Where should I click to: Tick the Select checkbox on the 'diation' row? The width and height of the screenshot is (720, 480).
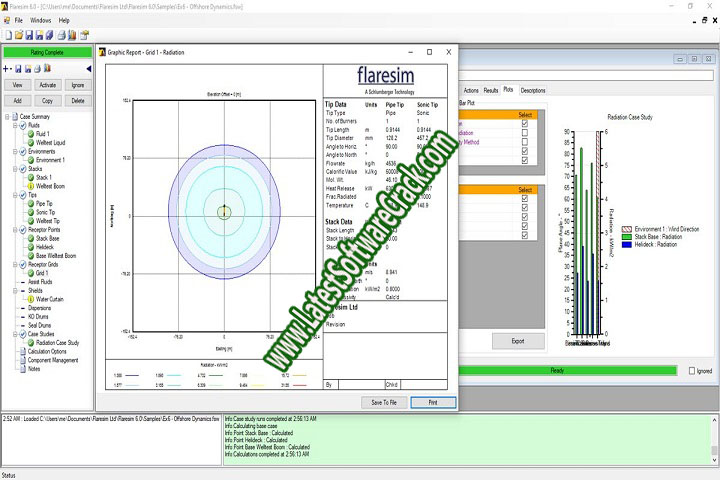525,133
